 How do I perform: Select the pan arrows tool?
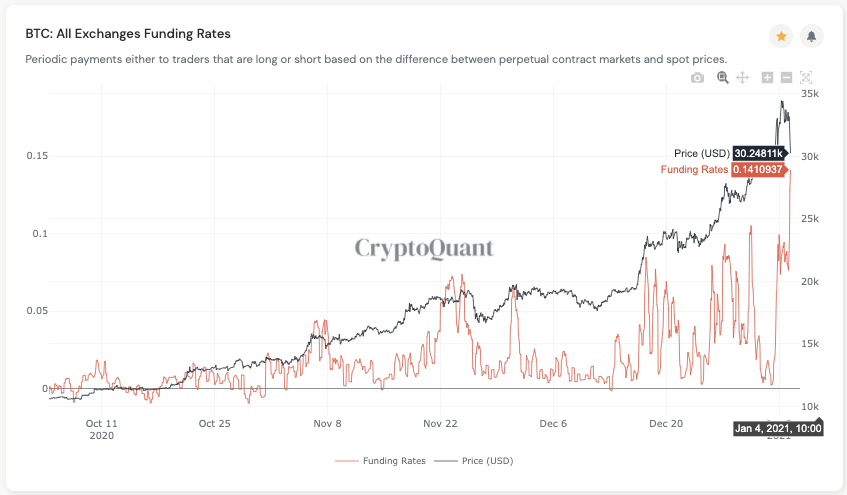[x=743, y=78]
